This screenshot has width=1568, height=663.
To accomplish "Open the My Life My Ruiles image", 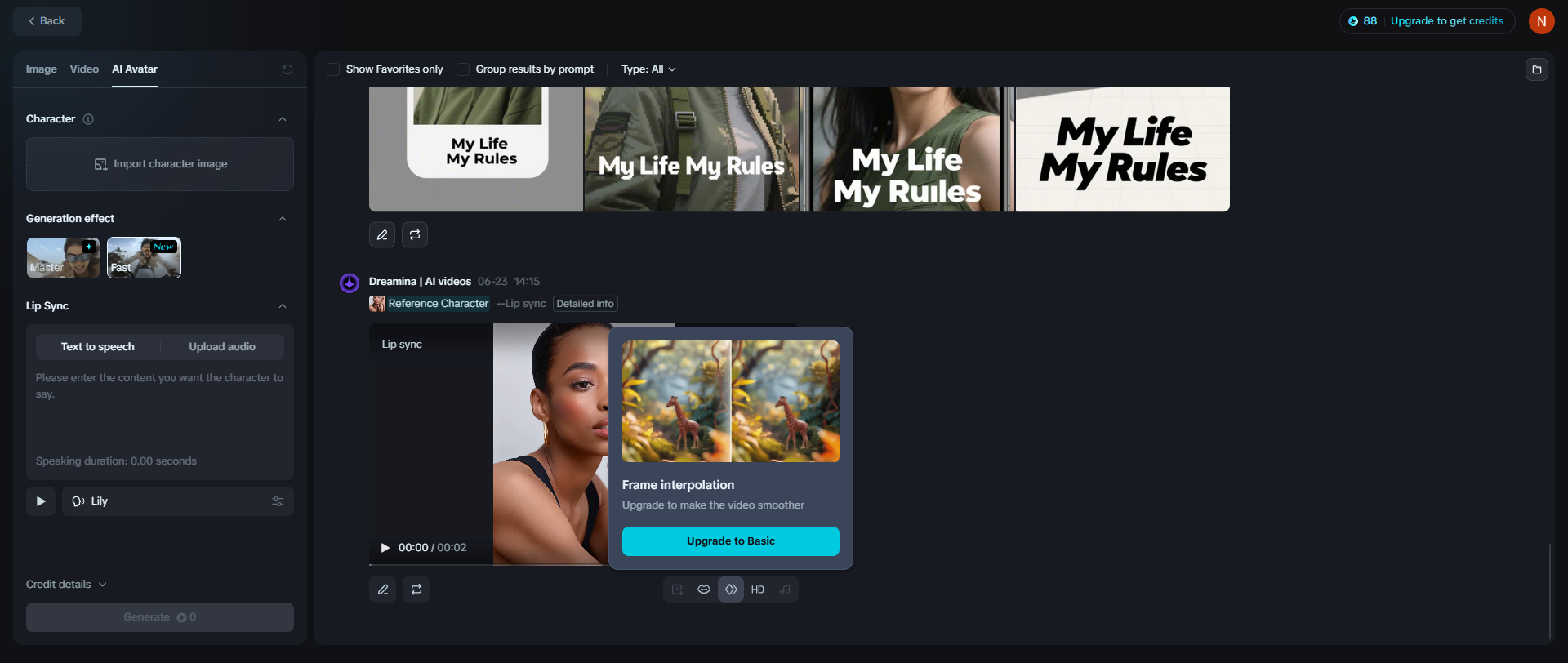I will tap(907, 149).
